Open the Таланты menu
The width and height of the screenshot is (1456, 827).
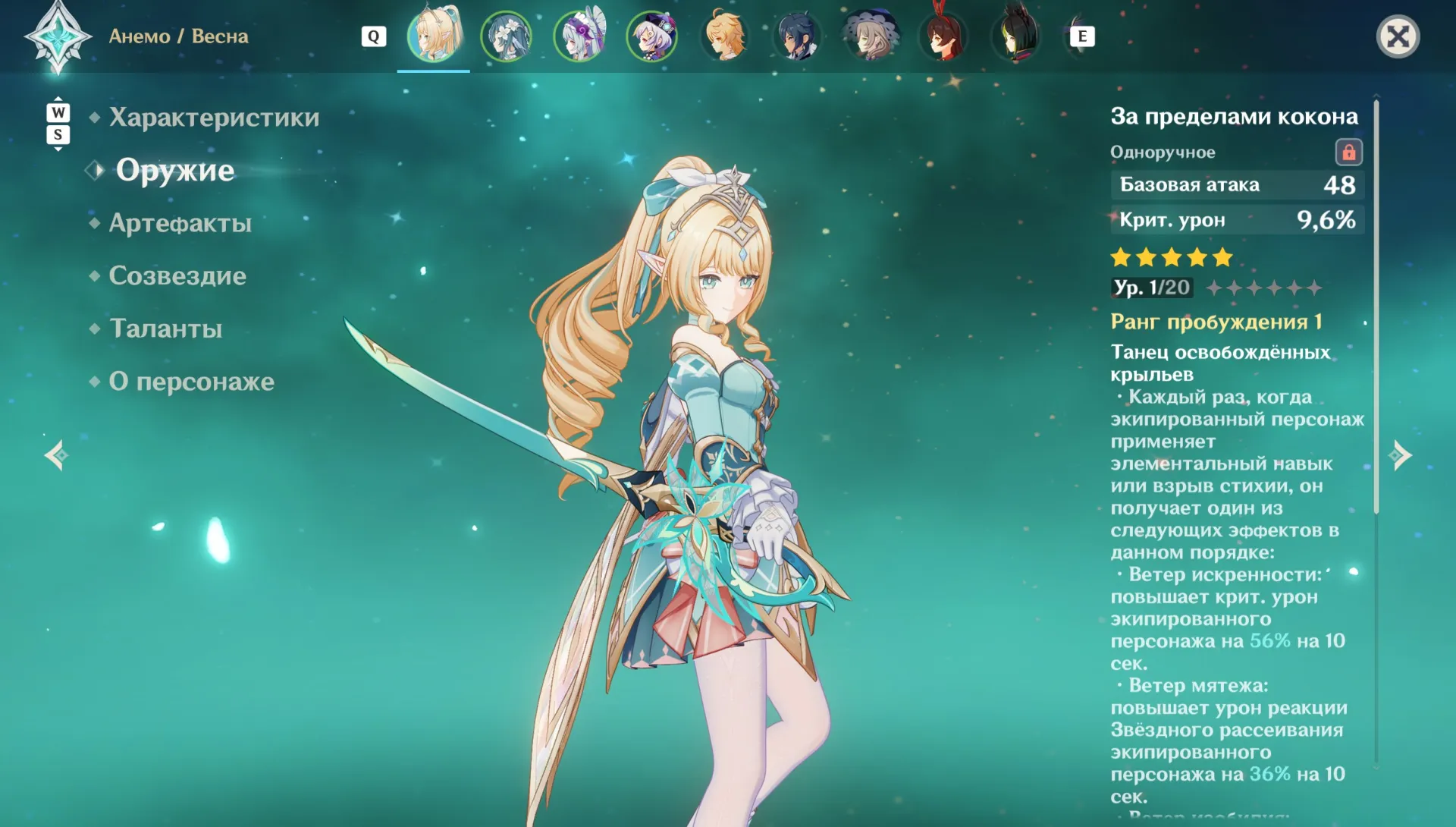(166, 329)
